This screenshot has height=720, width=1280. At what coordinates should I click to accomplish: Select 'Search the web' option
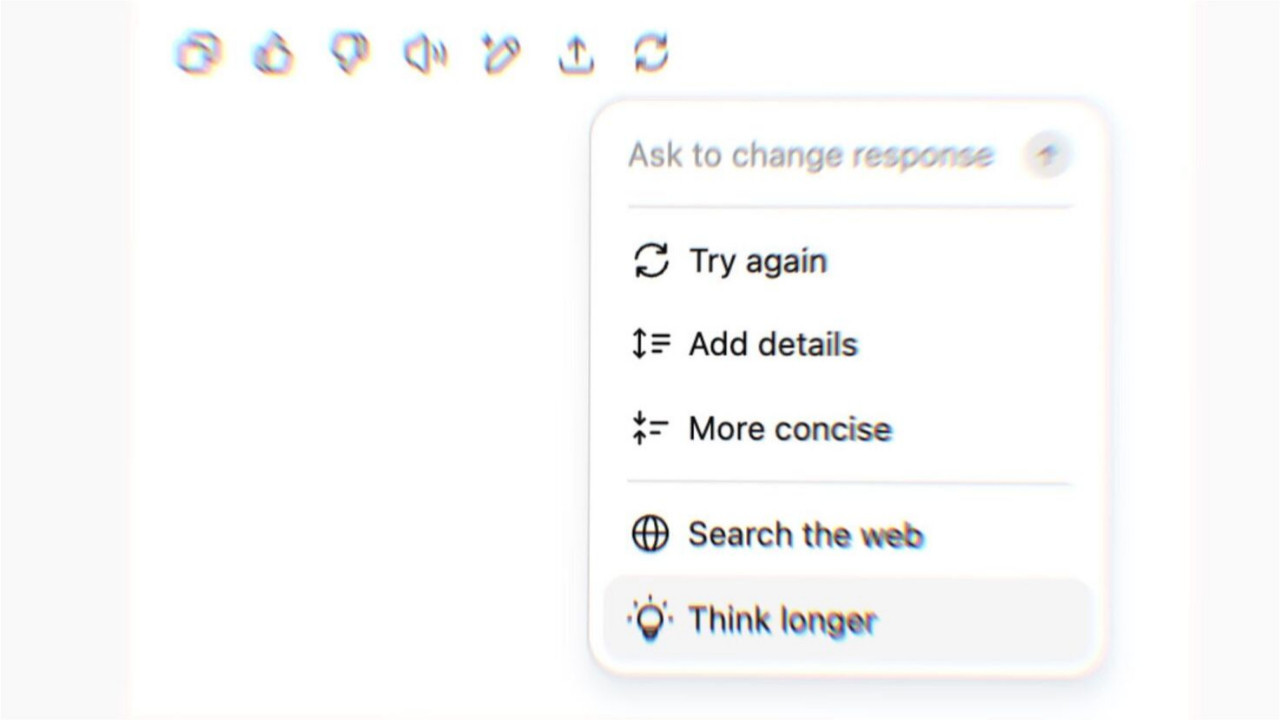tap(804, 534)
